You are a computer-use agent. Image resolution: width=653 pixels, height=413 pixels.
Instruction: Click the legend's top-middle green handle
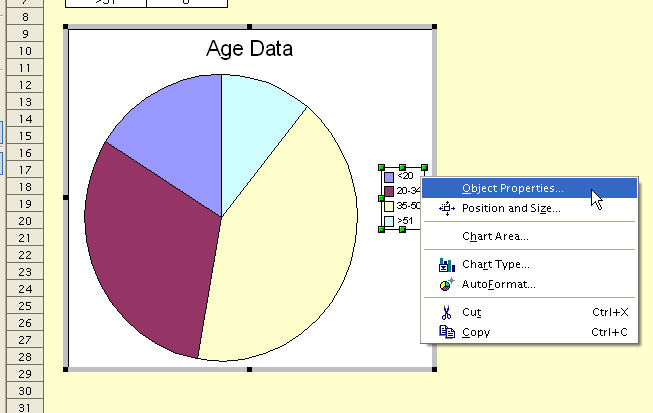coord(402,167)
